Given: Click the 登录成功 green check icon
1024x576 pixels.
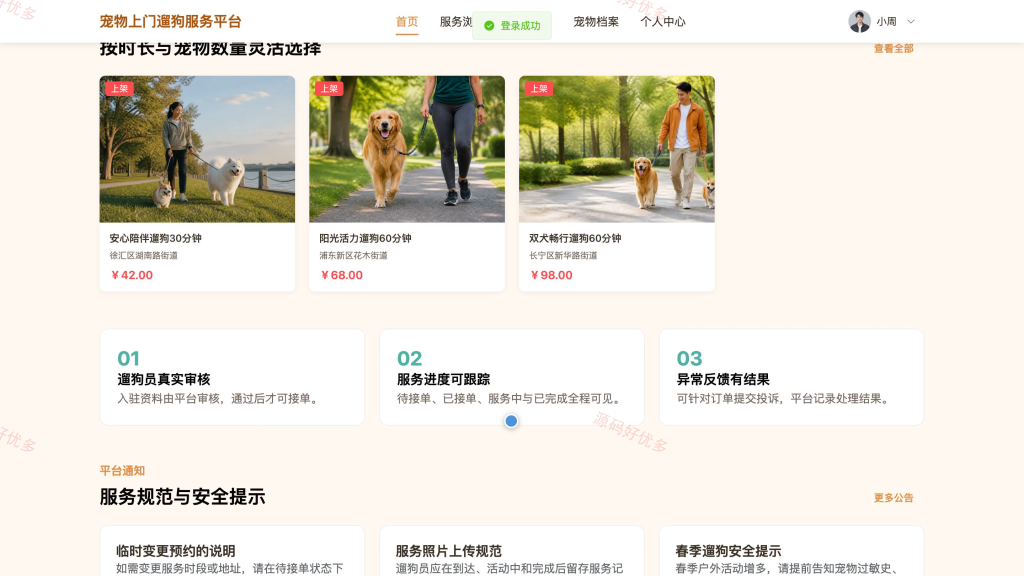Looking at the screenshot, I should pos(489,25).
